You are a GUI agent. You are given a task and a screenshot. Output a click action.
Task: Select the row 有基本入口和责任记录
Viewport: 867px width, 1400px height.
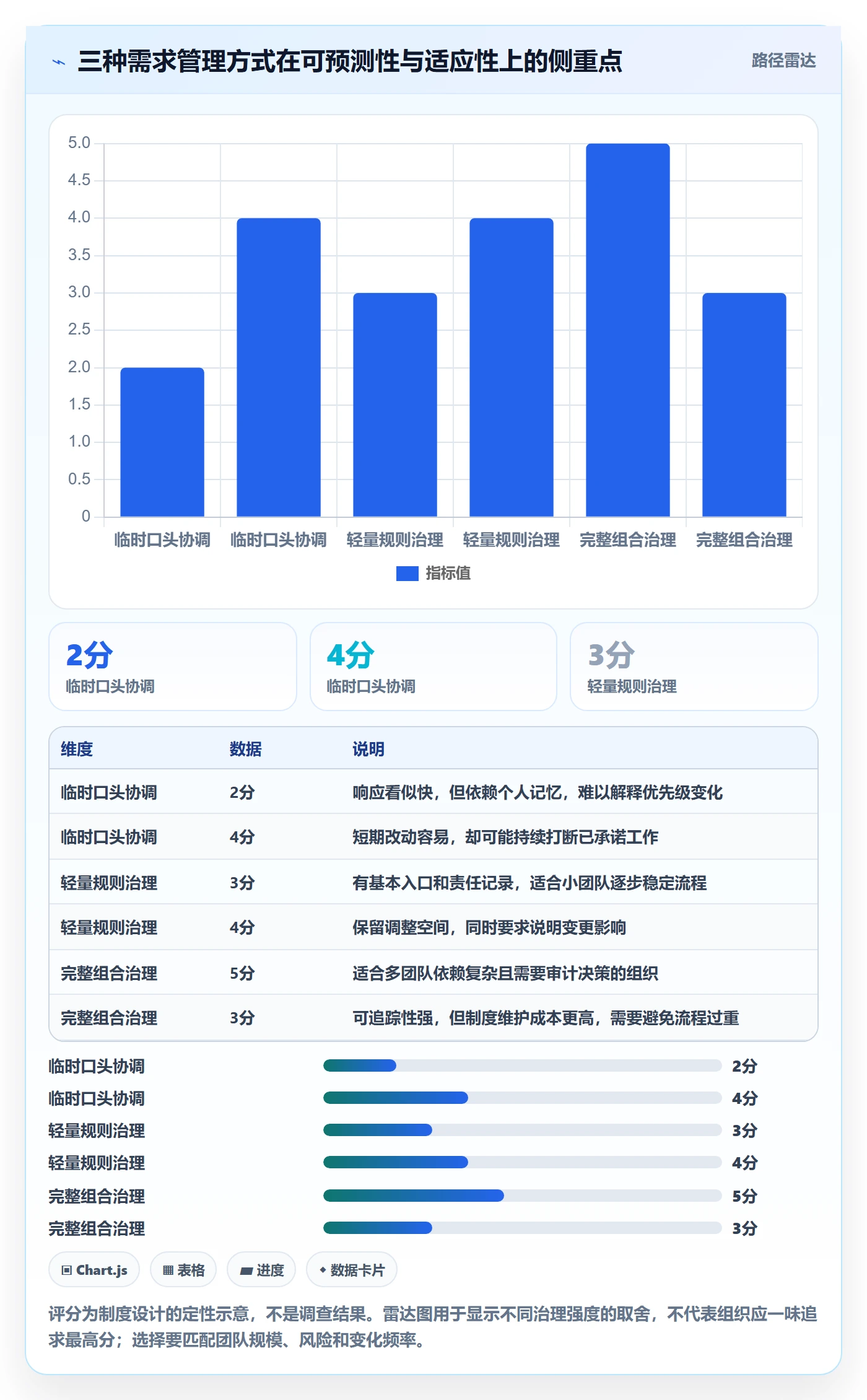pyautogui.click(x=434, y=882)
